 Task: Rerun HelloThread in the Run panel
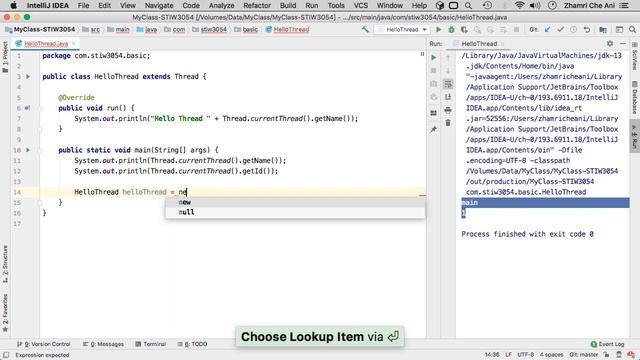tap(433, 58)
